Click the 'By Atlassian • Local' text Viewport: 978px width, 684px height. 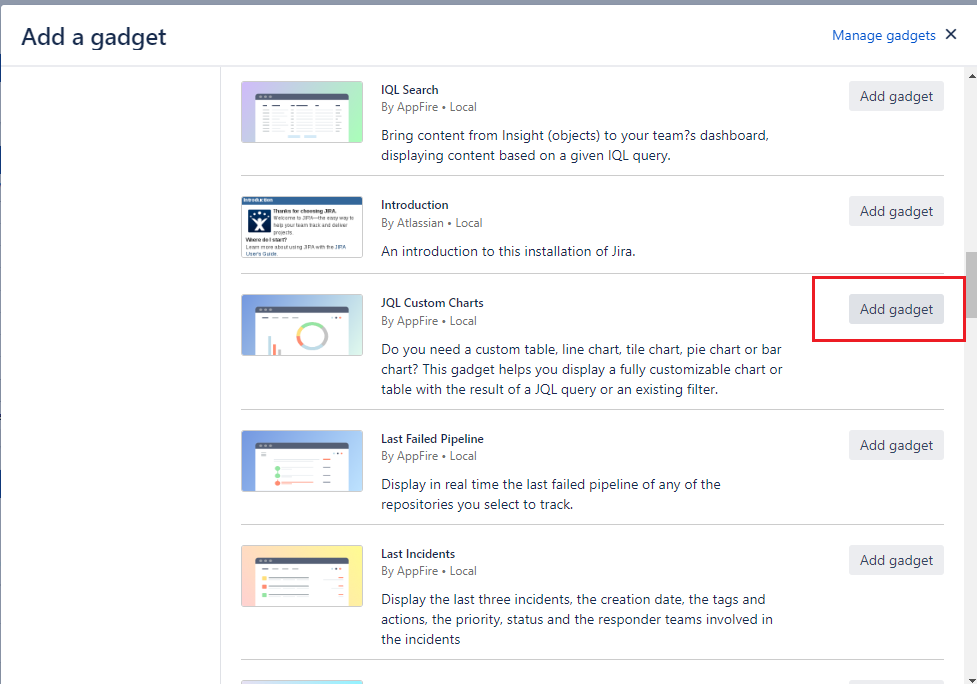click(432, 223)
